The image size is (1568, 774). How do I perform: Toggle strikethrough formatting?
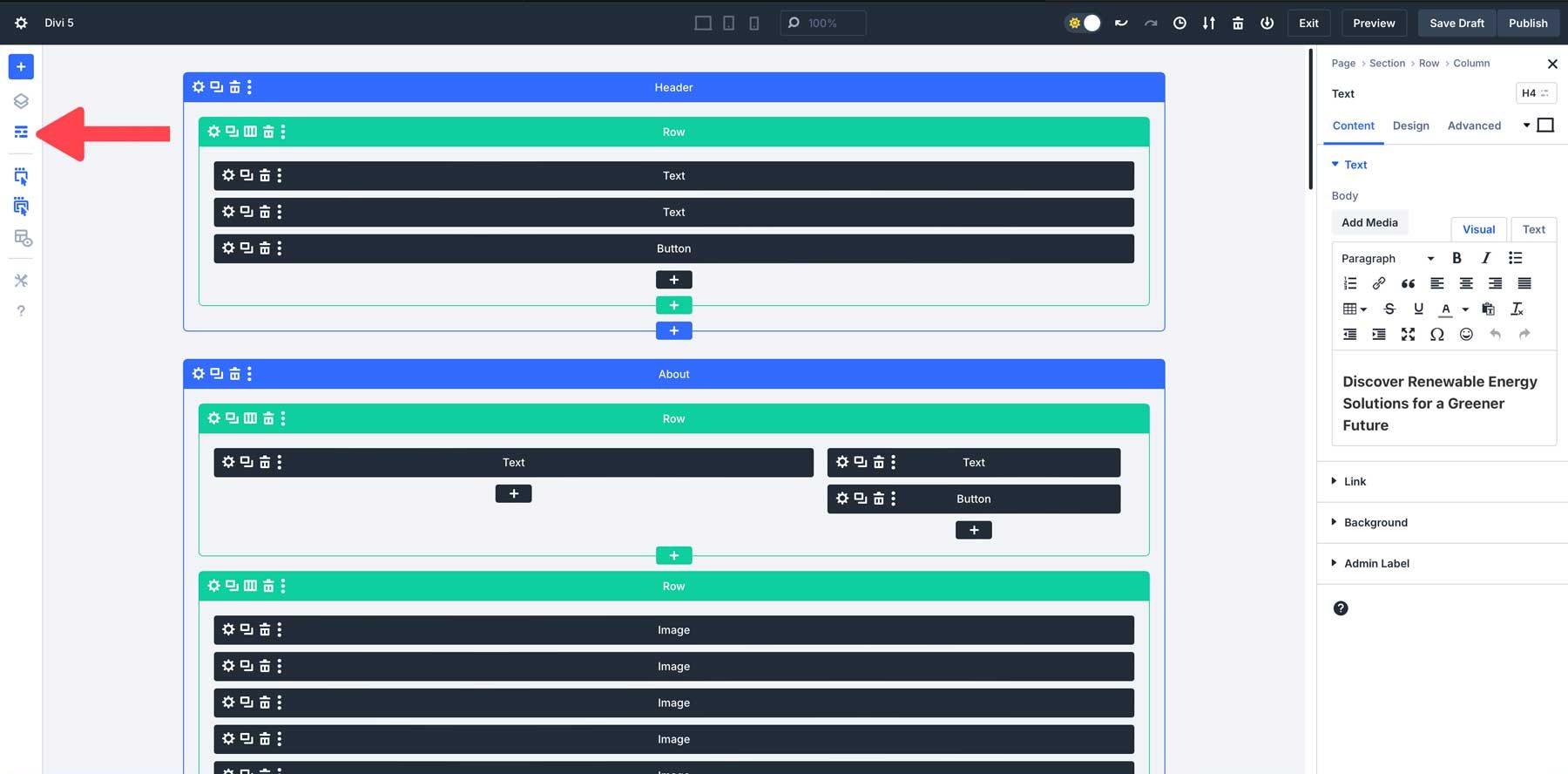[1389, 309]
